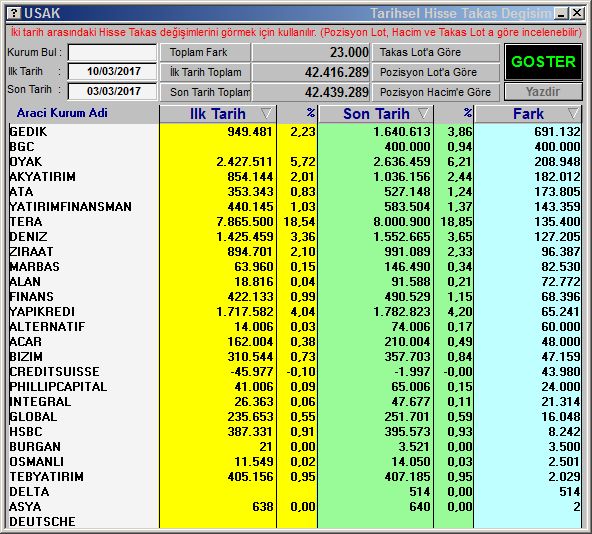Select the BURGAN row
The height and width of the screenshot is (534, 592).
click(295, 446)
